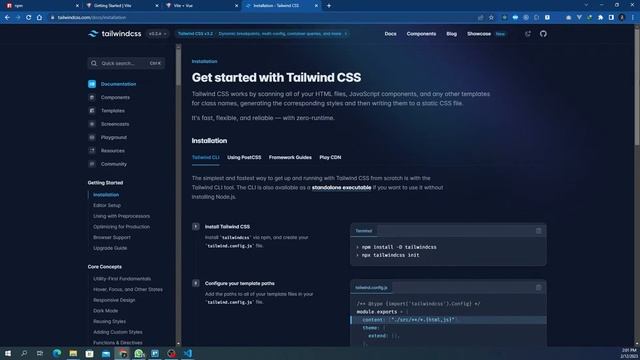Screen dimensions: 640x360
Task: Open Adding Custom Styles sidebar link
Action: coord(118,332)
